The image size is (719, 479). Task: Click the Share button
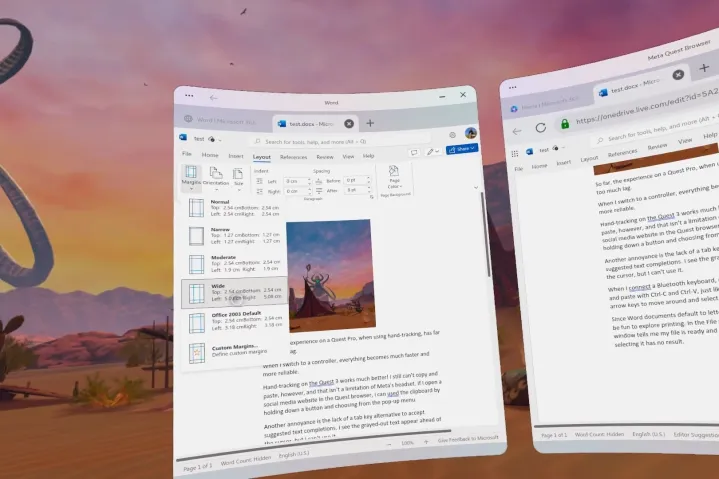tap(462, 149)
